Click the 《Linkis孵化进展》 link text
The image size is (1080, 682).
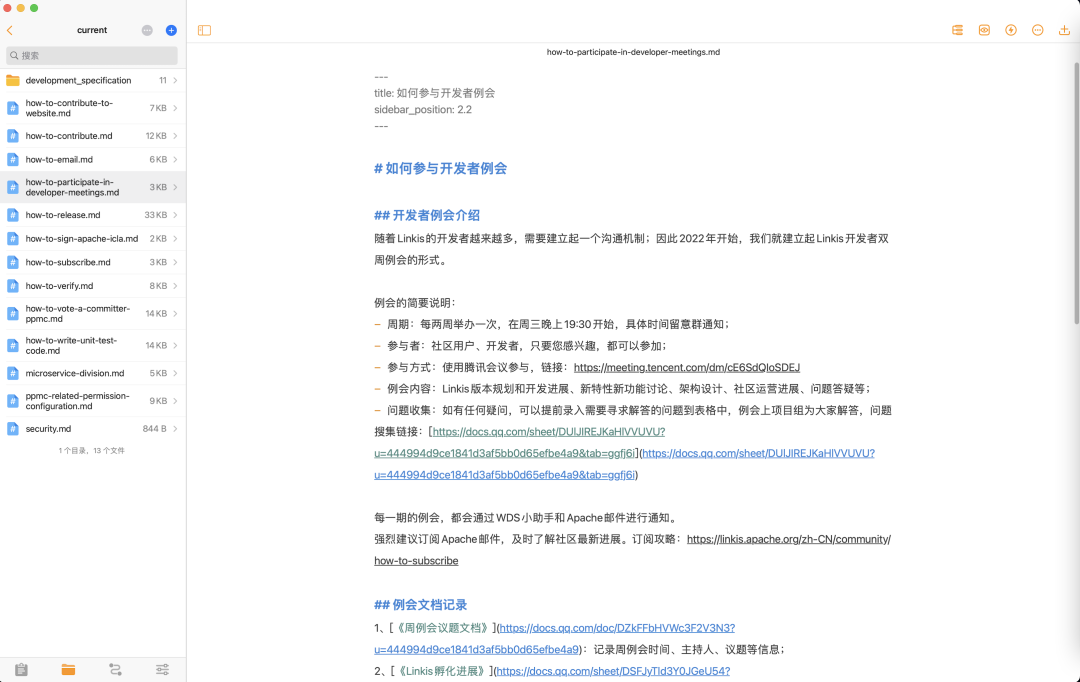(x=441, y=671)
